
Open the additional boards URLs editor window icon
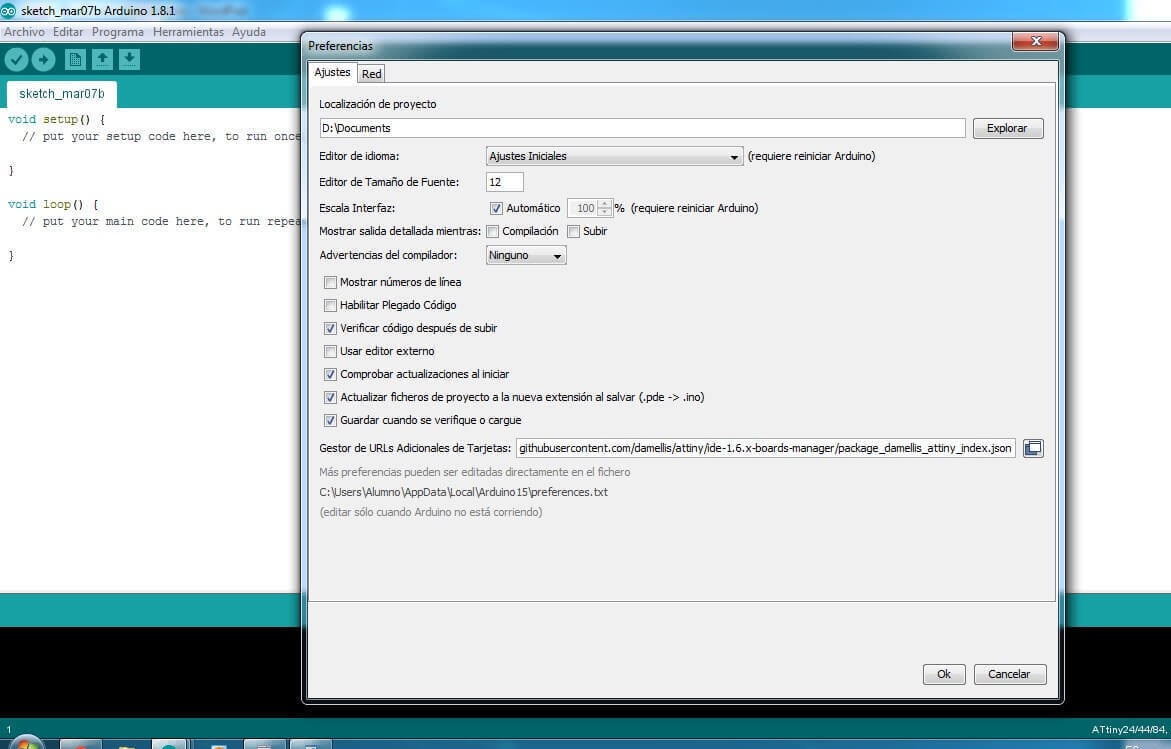click(x=1033, y=448)
